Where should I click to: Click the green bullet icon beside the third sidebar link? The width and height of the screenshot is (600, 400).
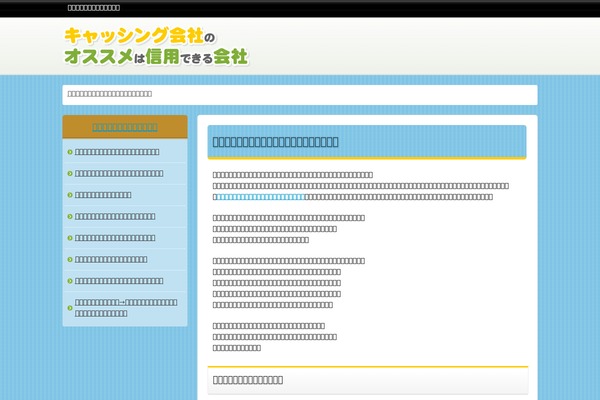tap(69, 195)
